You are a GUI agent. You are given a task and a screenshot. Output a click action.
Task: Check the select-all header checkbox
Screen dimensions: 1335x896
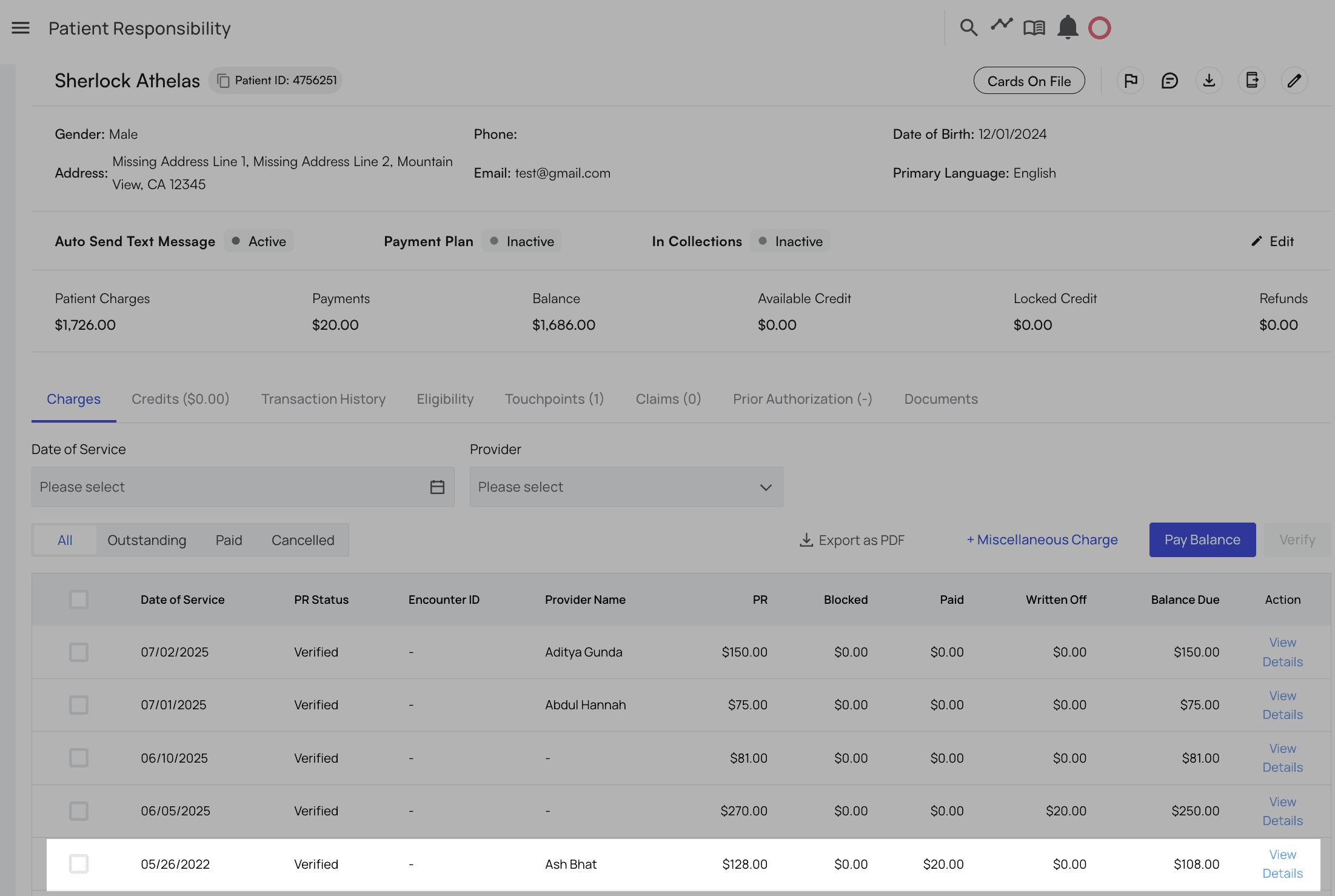pos(79,600)
